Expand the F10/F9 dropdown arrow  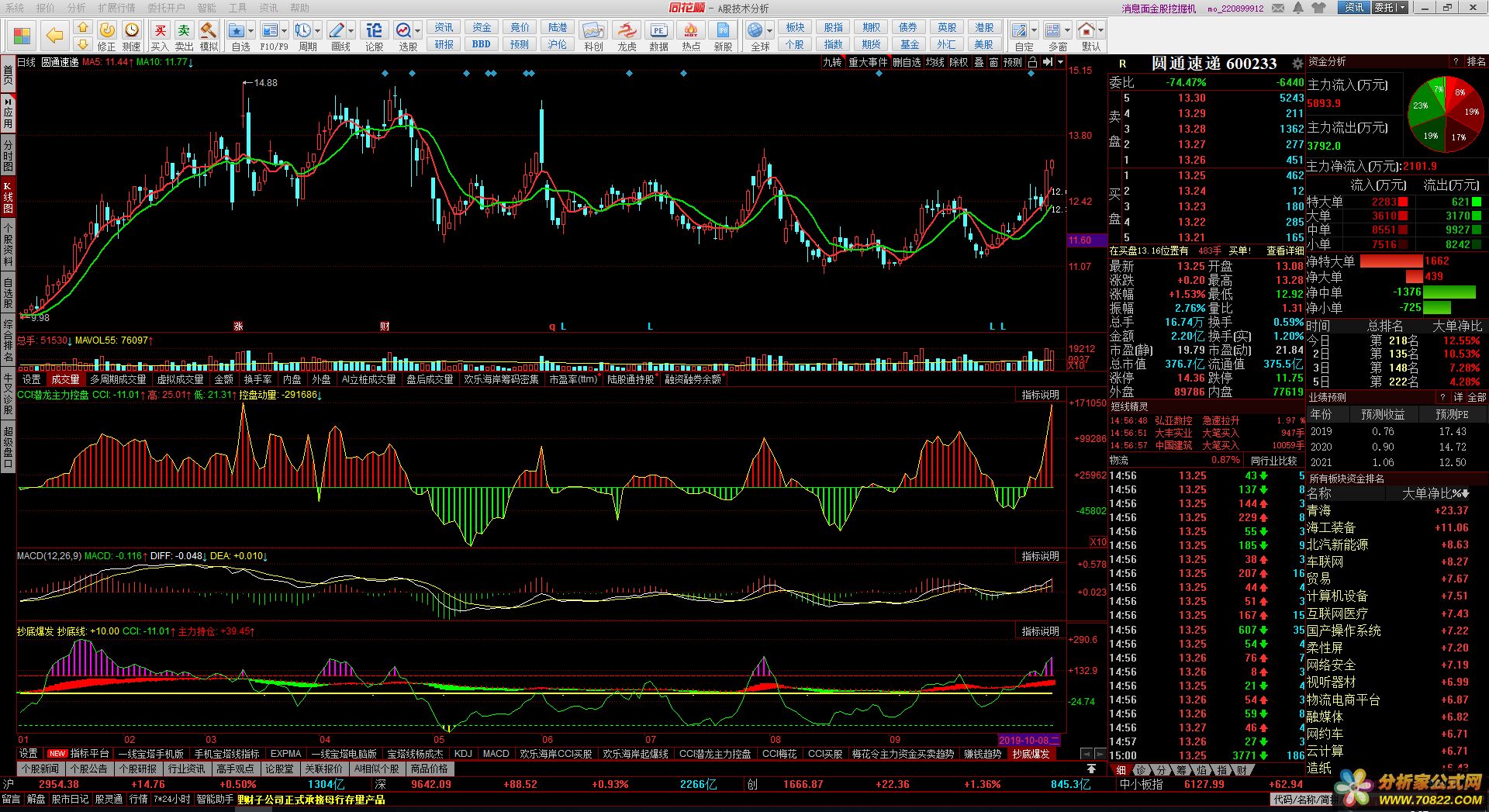(285, 31)
